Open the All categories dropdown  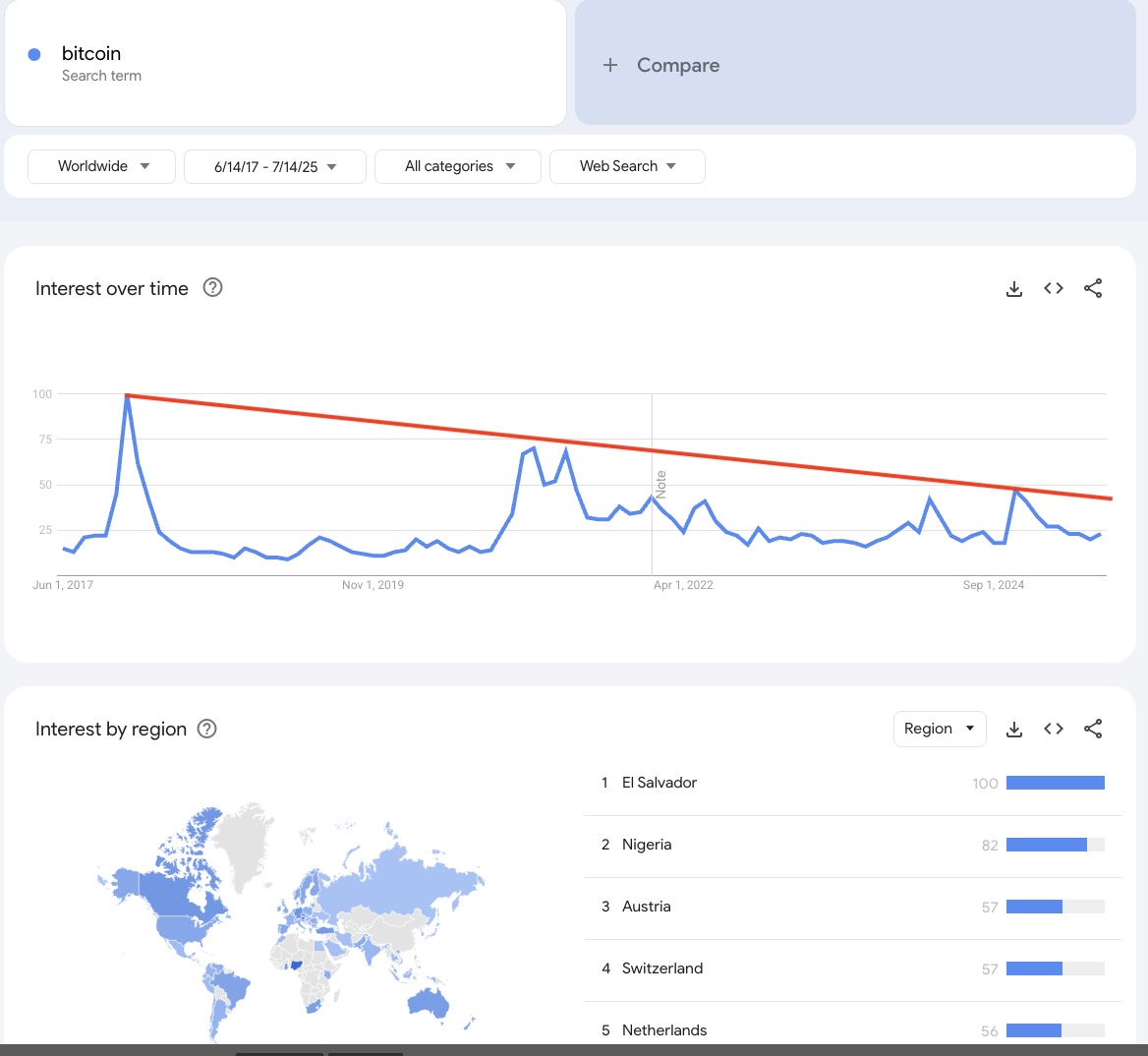458,166
